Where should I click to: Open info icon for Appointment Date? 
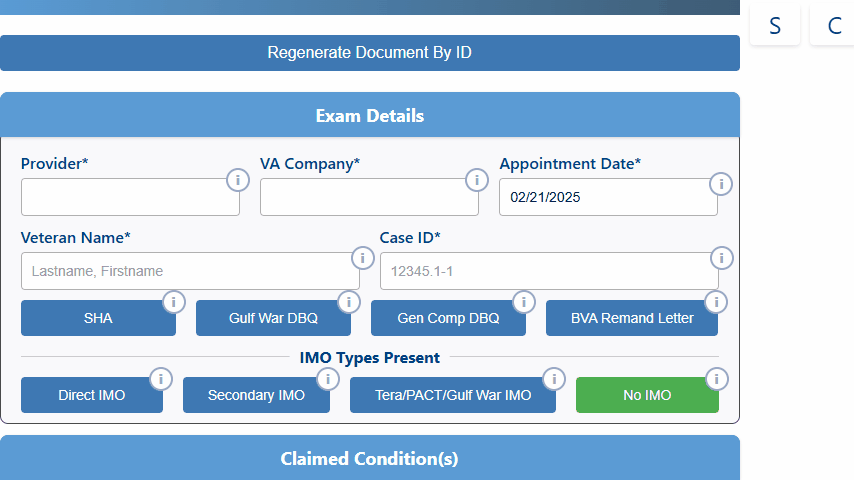coord(720,184)
